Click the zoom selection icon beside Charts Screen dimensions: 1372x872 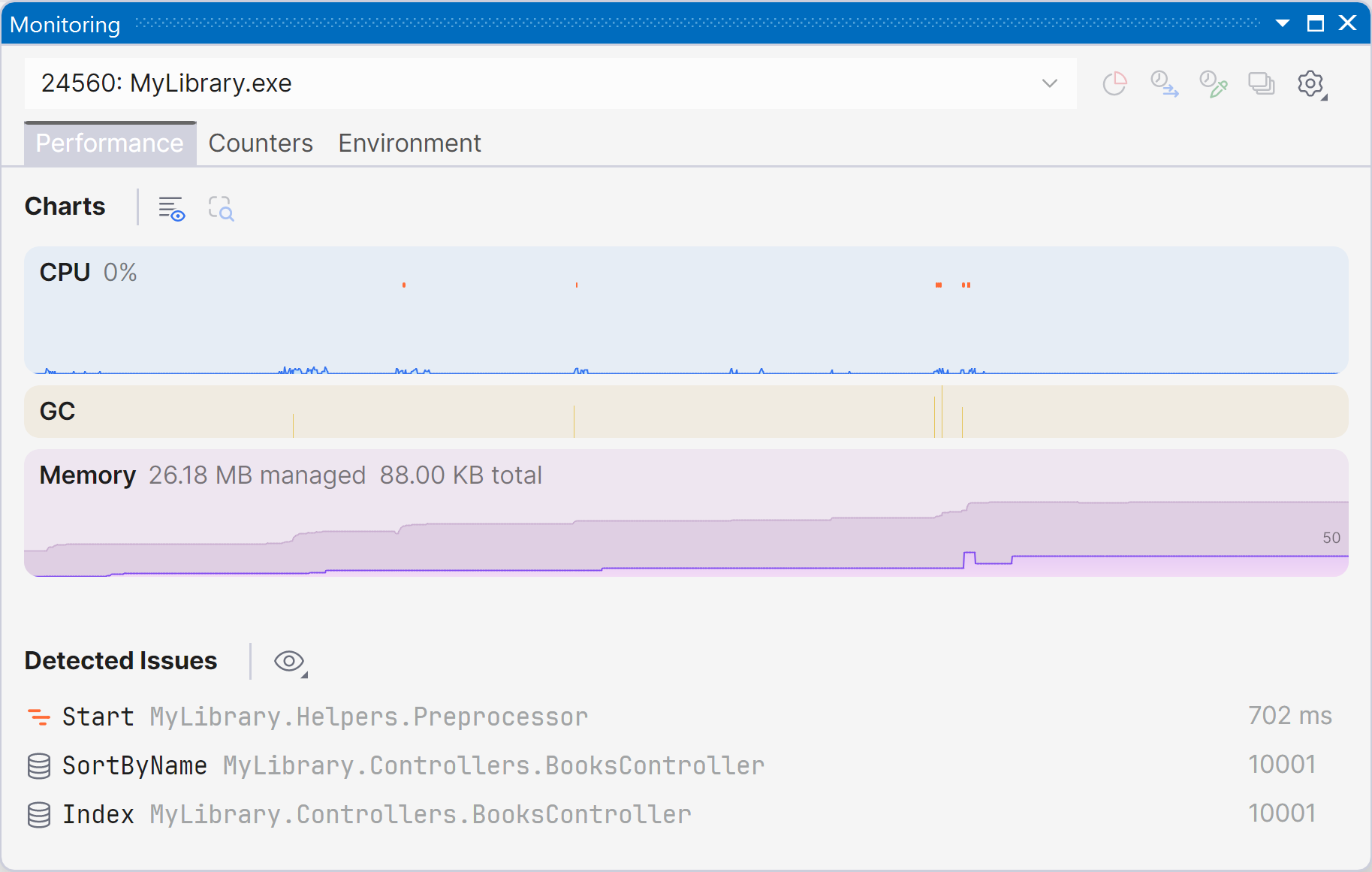pyautogui.click(x=221, y=208)
